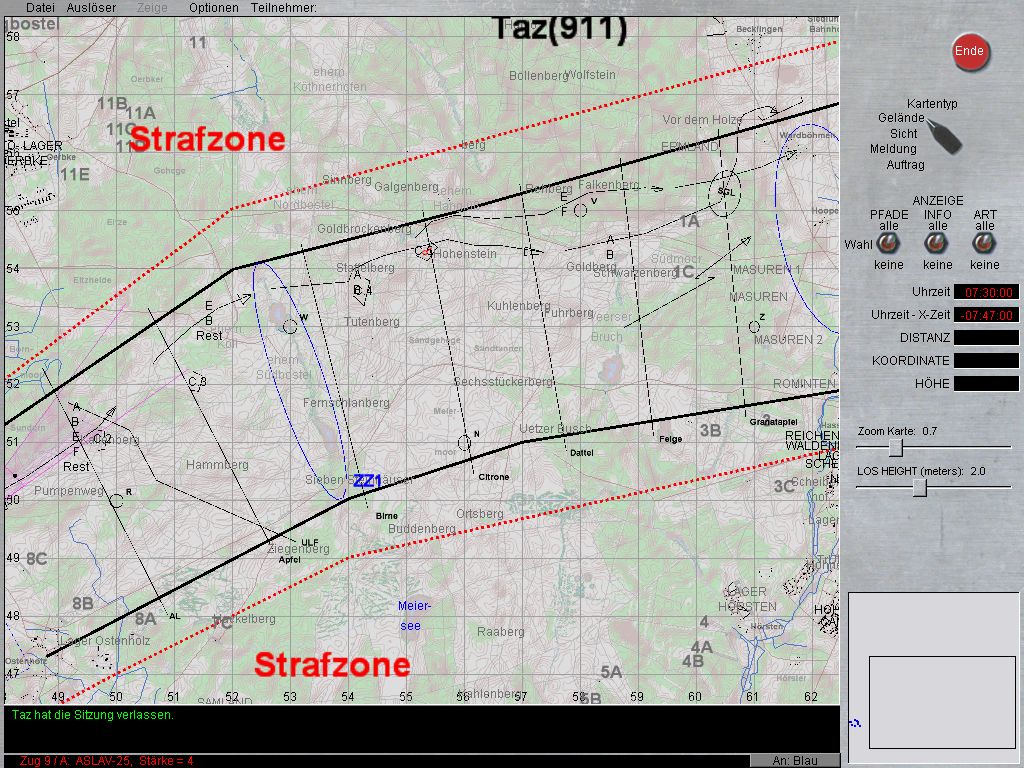
Task: Select the circle waypoint marked N
Action: pos(464,441)
